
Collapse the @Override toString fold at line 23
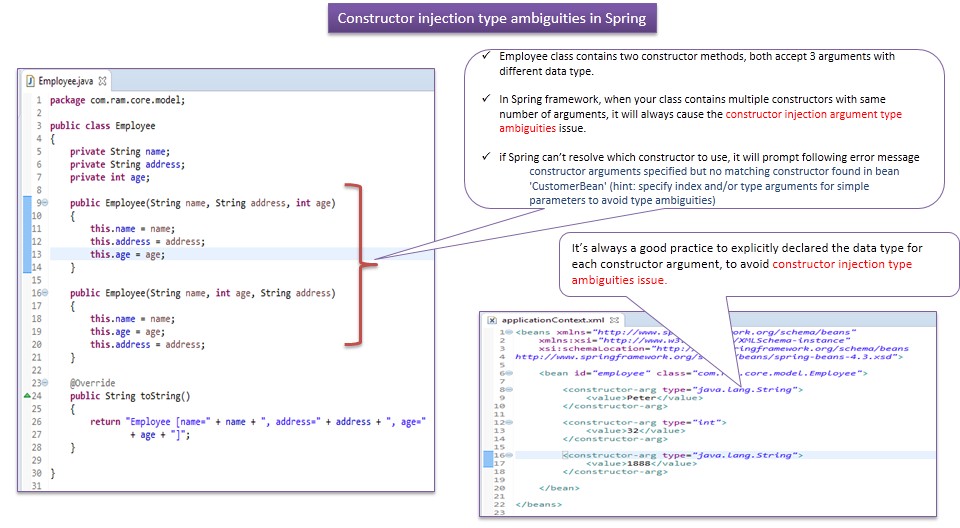[x=45, y=383]
